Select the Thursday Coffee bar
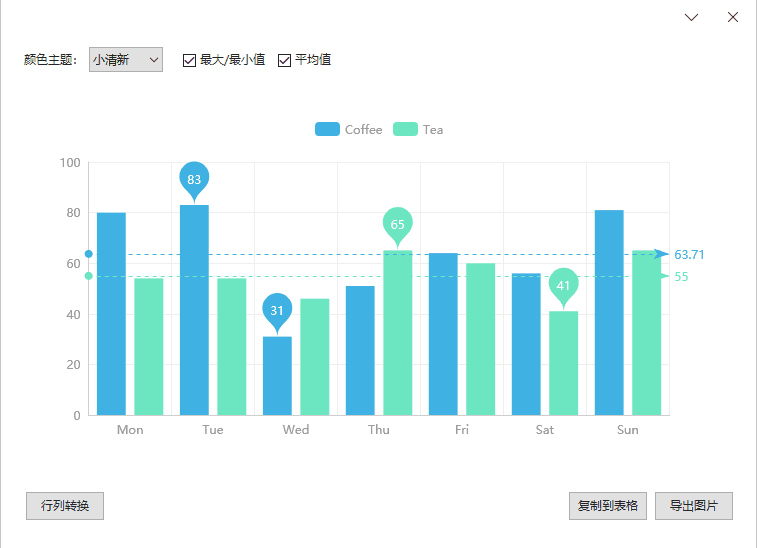Viewport: 757px width, 548px height. tap(360, 351)
